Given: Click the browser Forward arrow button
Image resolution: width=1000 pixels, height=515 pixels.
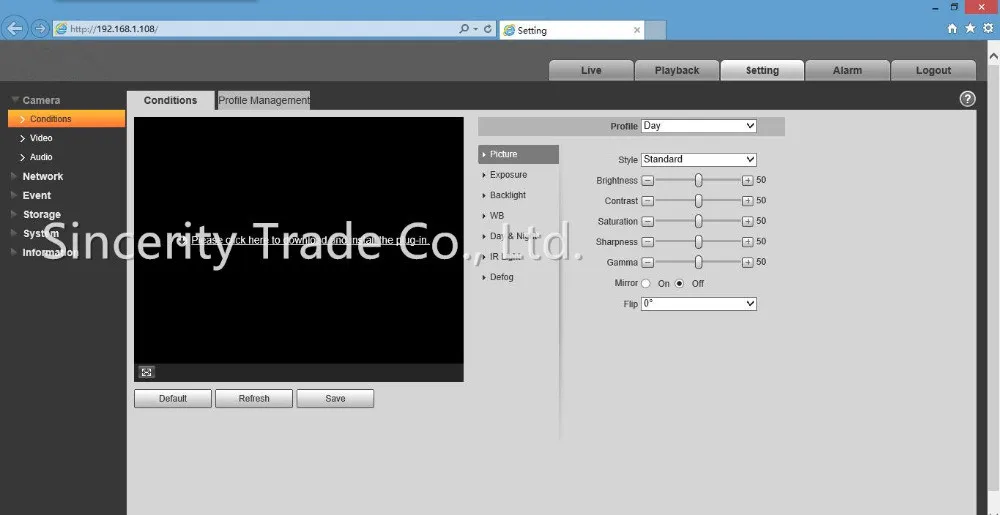Looking at the screenshot, I should click(x=40, y=29).
